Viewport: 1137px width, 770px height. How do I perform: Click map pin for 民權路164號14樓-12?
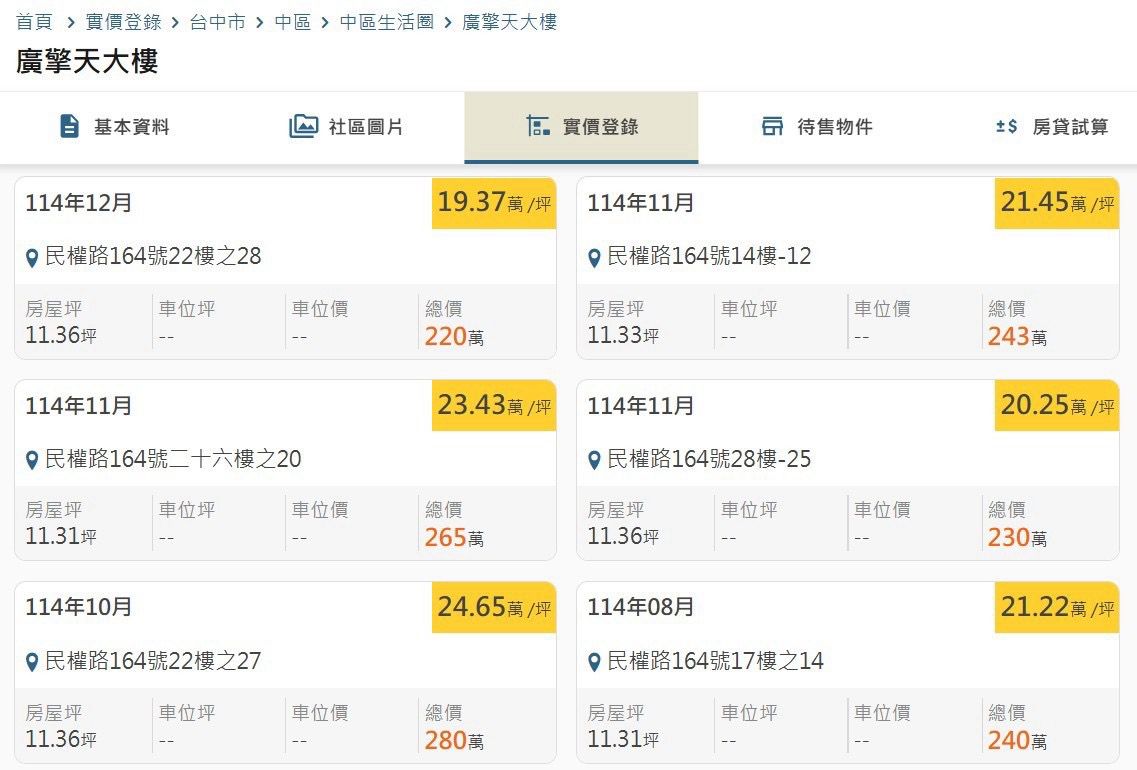pyautogui.click(x=594, y=258)
